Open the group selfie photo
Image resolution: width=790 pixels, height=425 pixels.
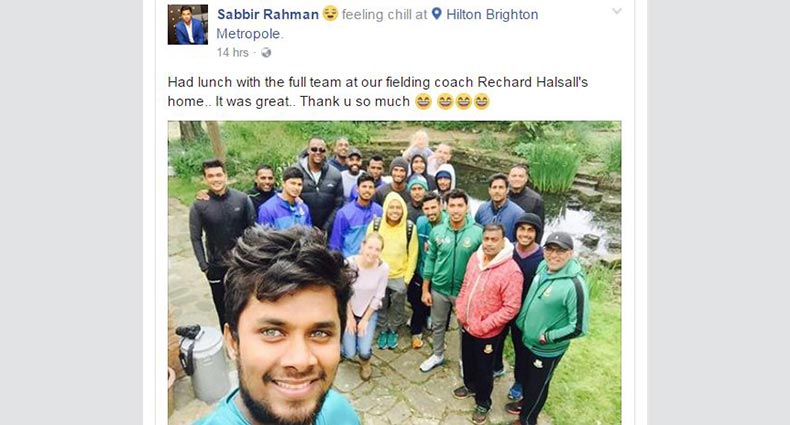[x=394, y=272]
